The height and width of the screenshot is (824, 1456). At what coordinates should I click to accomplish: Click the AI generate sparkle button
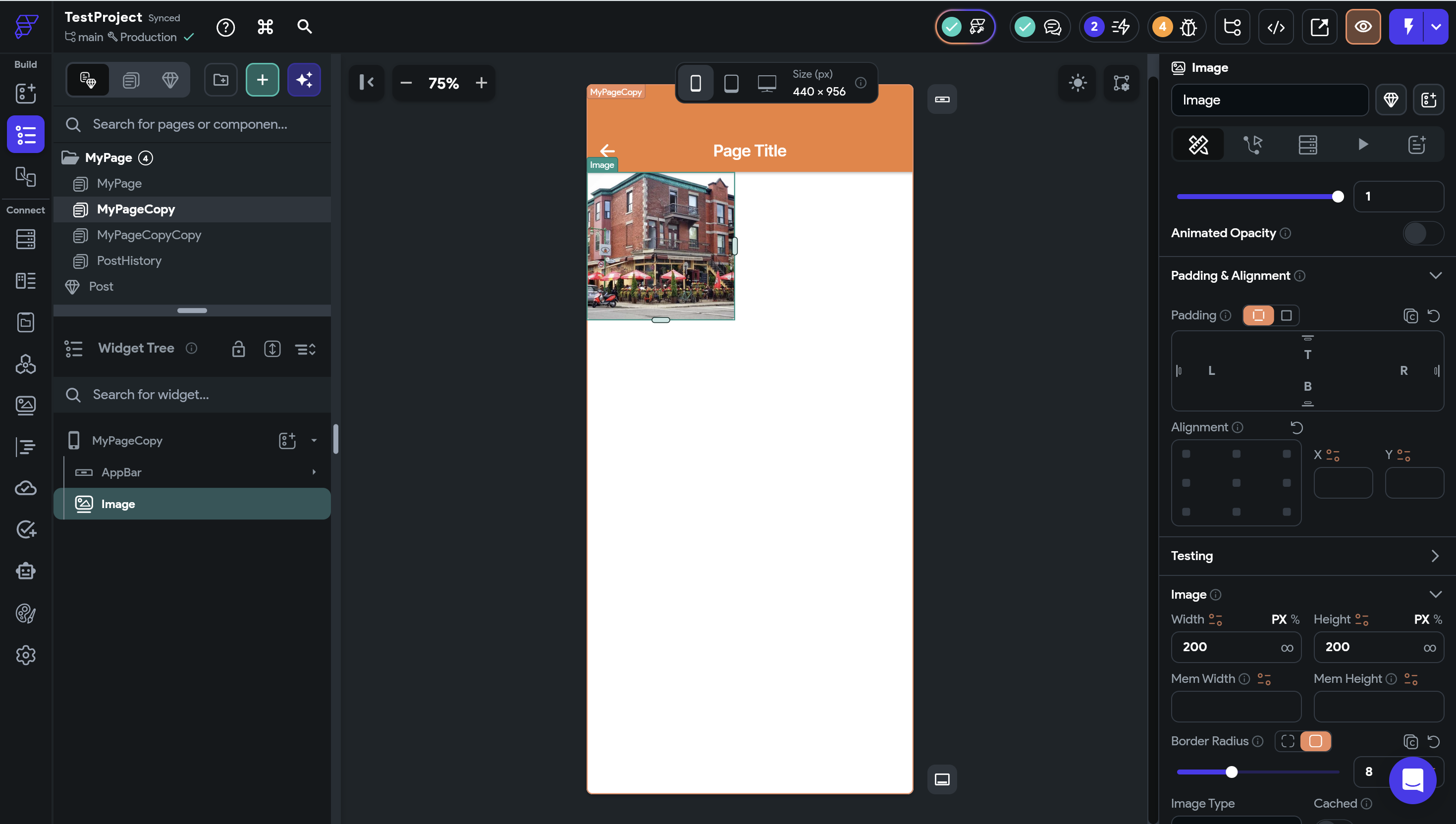tap(304, 80)
